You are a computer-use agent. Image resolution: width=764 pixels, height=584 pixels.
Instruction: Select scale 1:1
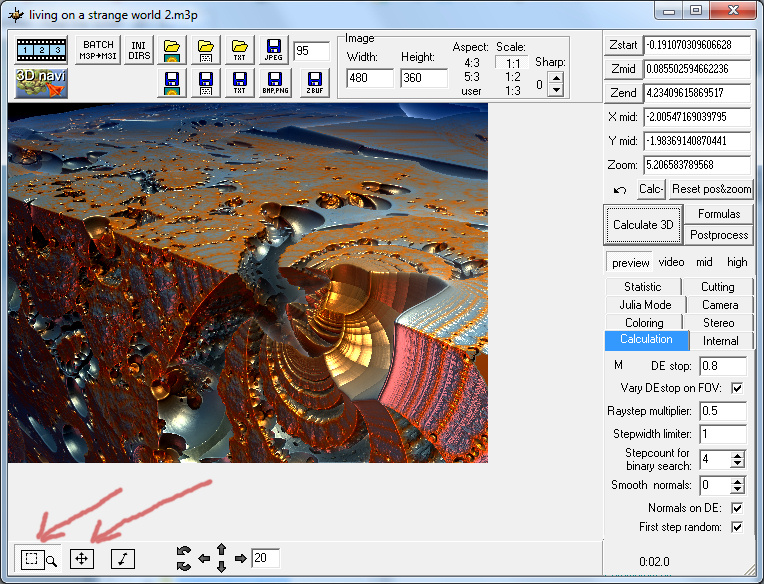tap(513, 63)
